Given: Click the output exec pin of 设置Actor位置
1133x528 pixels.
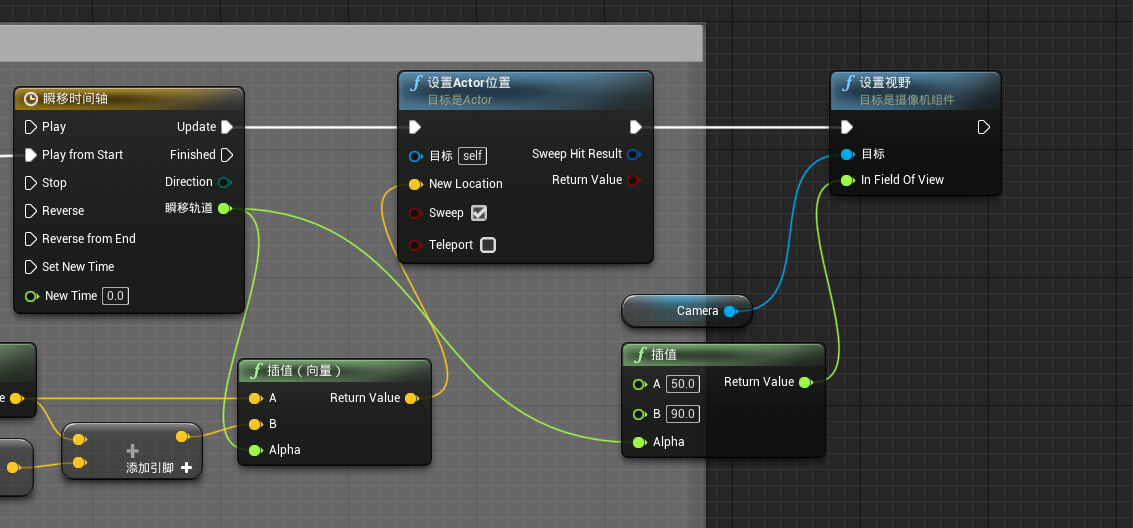Looking at the screenshot, I should click(x=636, y=127).
